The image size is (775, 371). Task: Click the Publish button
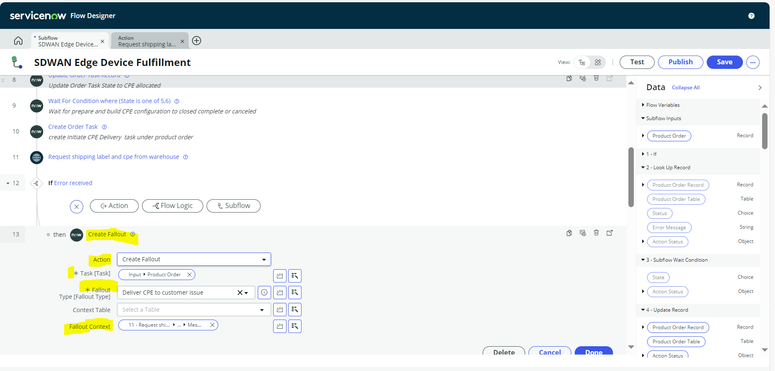pyautogui.click(x=681, y=62)
